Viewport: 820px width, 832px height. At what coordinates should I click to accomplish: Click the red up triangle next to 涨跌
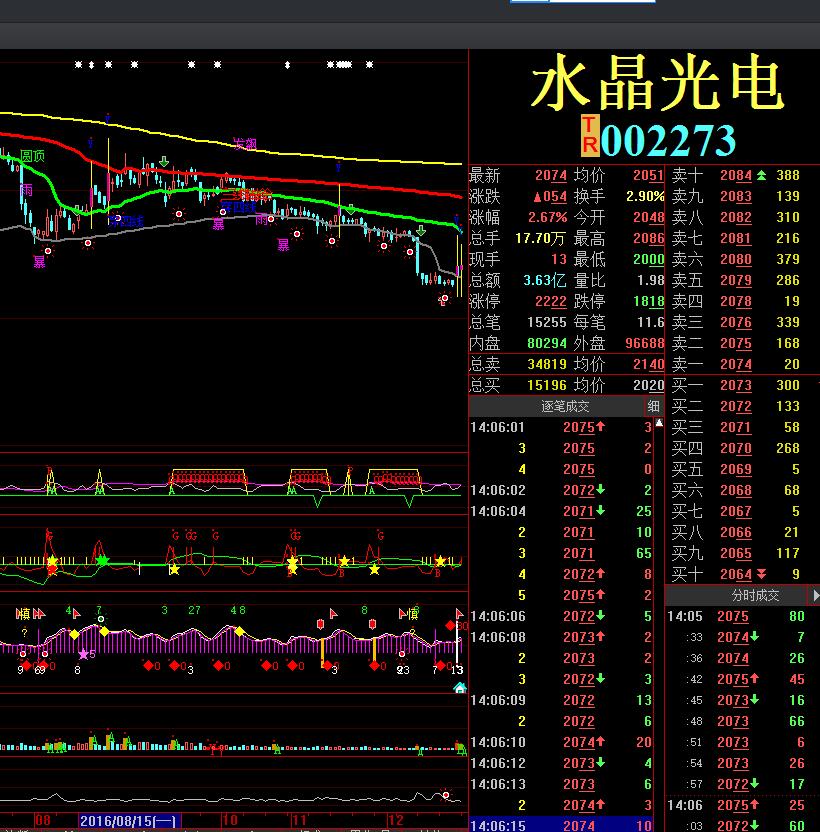coord(537,197)
